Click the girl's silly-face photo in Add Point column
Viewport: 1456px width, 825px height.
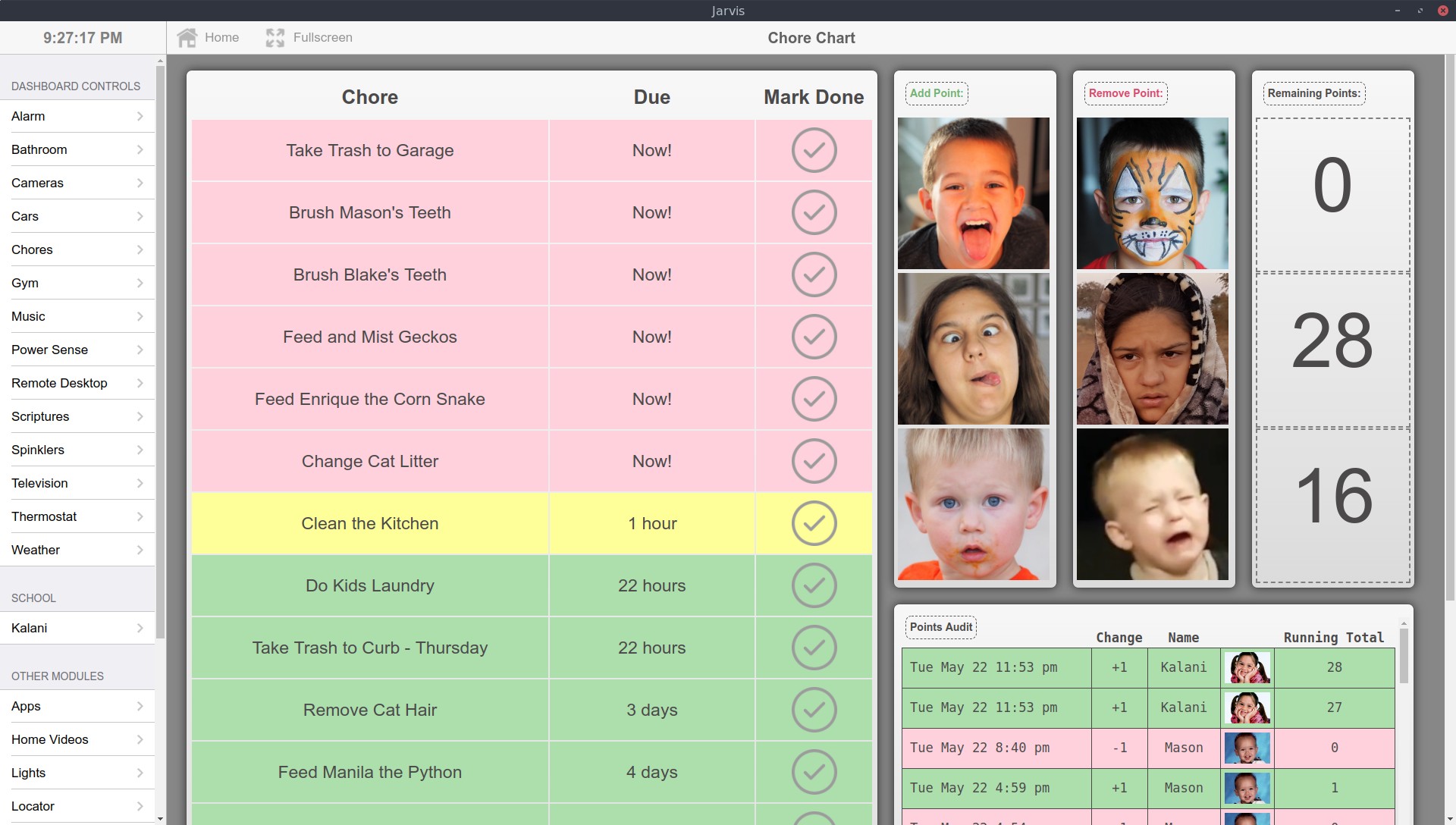pos(974,349)
